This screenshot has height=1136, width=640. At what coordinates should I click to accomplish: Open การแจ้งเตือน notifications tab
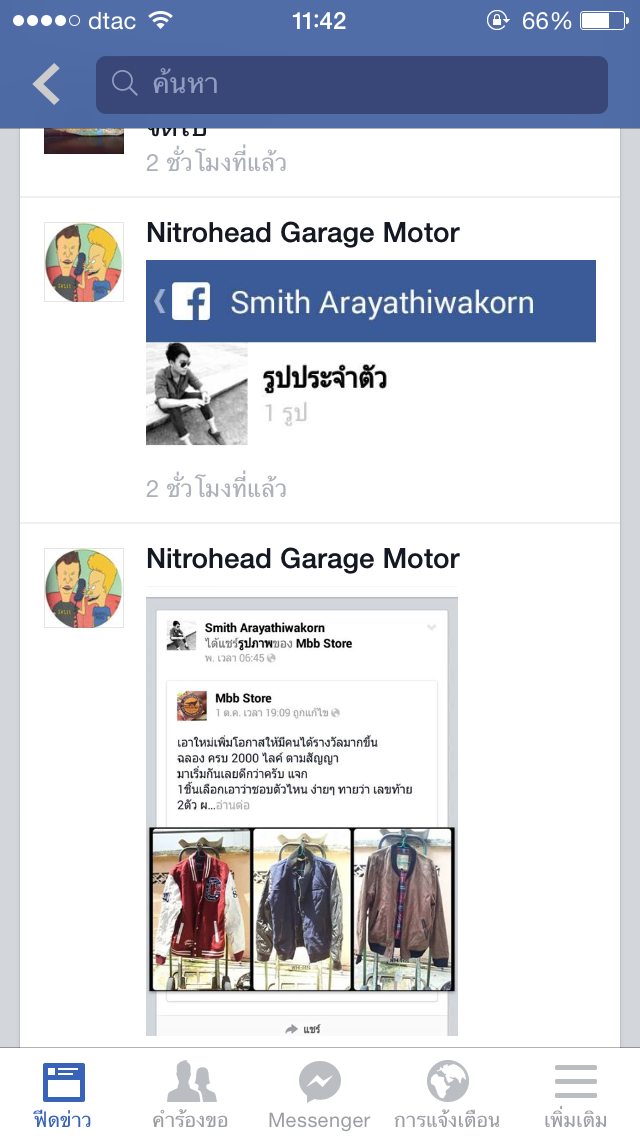[x=447, y=1095]
